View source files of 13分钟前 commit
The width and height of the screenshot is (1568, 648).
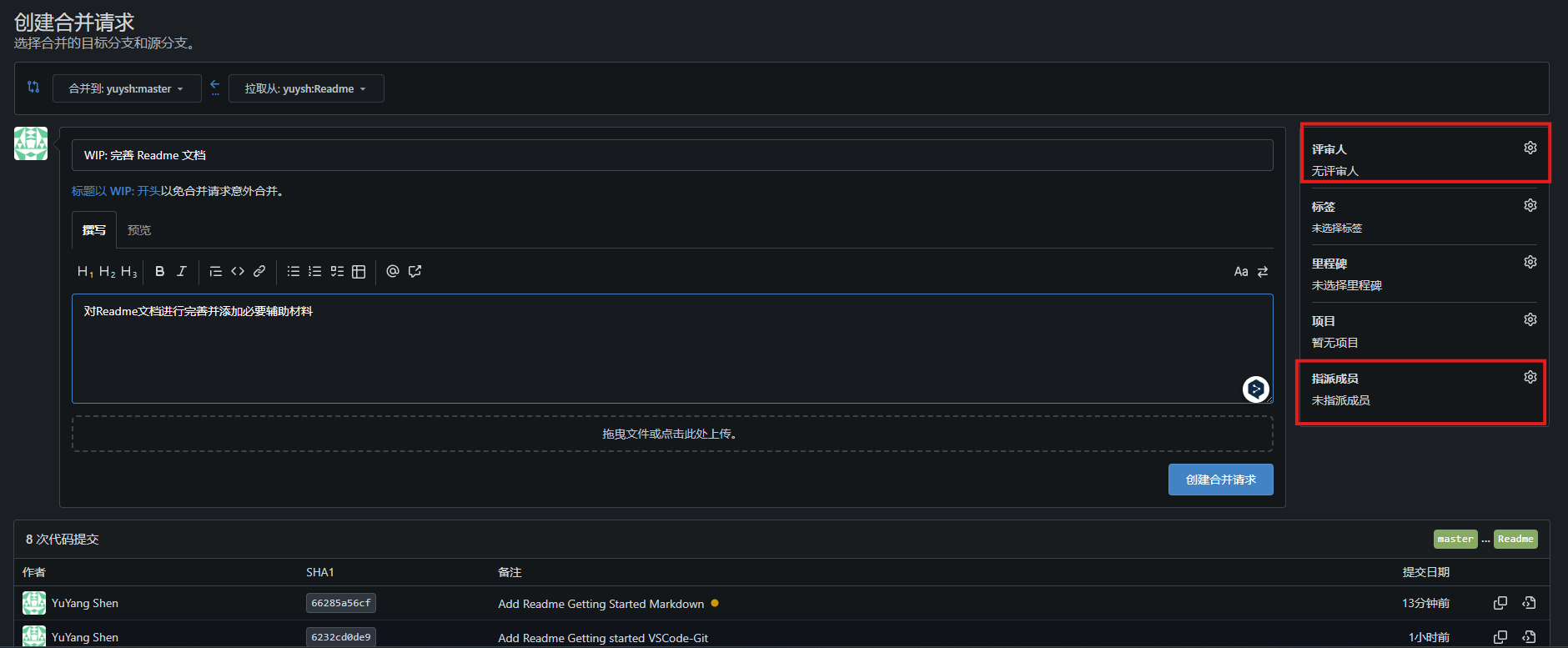point(1529,603)
